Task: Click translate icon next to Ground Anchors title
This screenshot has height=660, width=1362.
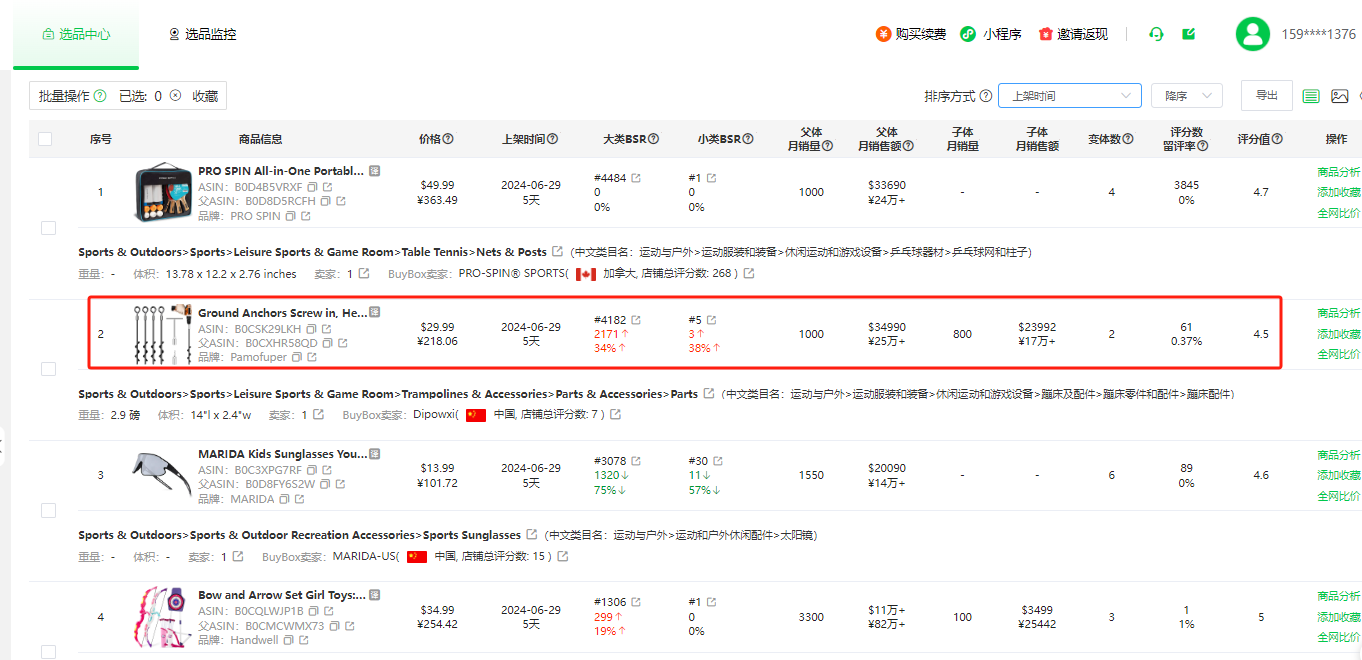Action: (x=375, y=313)
